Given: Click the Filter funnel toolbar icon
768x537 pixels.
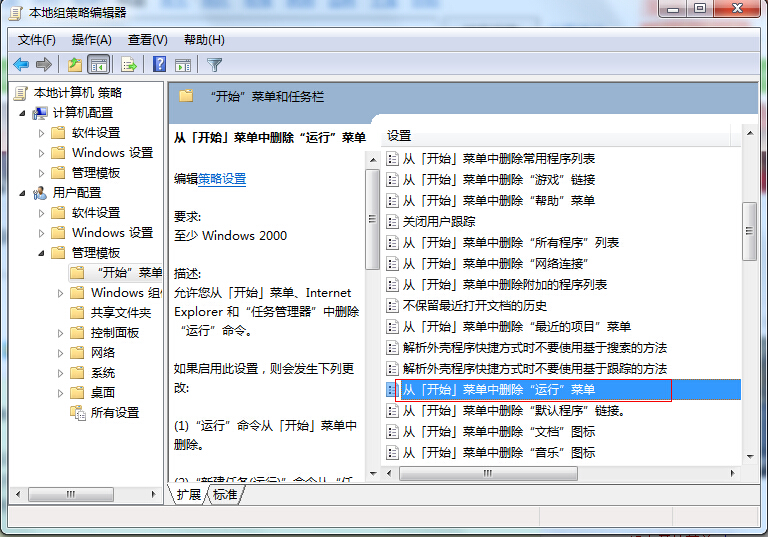Looking at the screenshot, I should point(214,65).
